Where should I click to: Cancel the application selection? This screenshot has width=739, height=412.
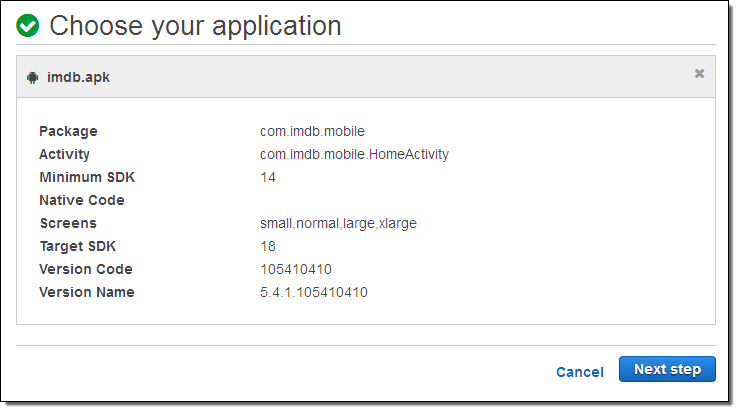(579, 372)
